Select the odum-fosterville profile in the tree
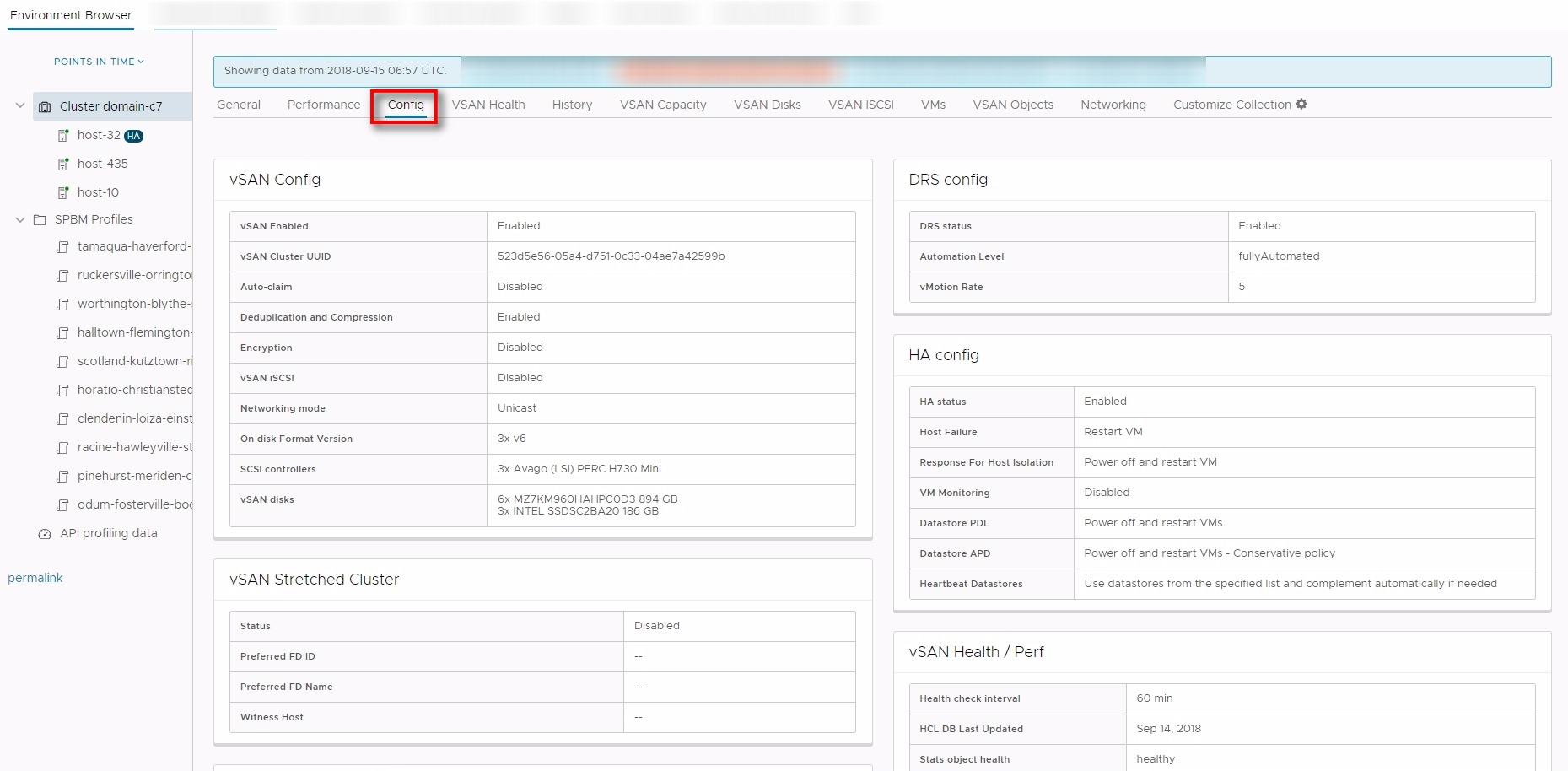The image size is (1568, 771). (x=134, y=504)
